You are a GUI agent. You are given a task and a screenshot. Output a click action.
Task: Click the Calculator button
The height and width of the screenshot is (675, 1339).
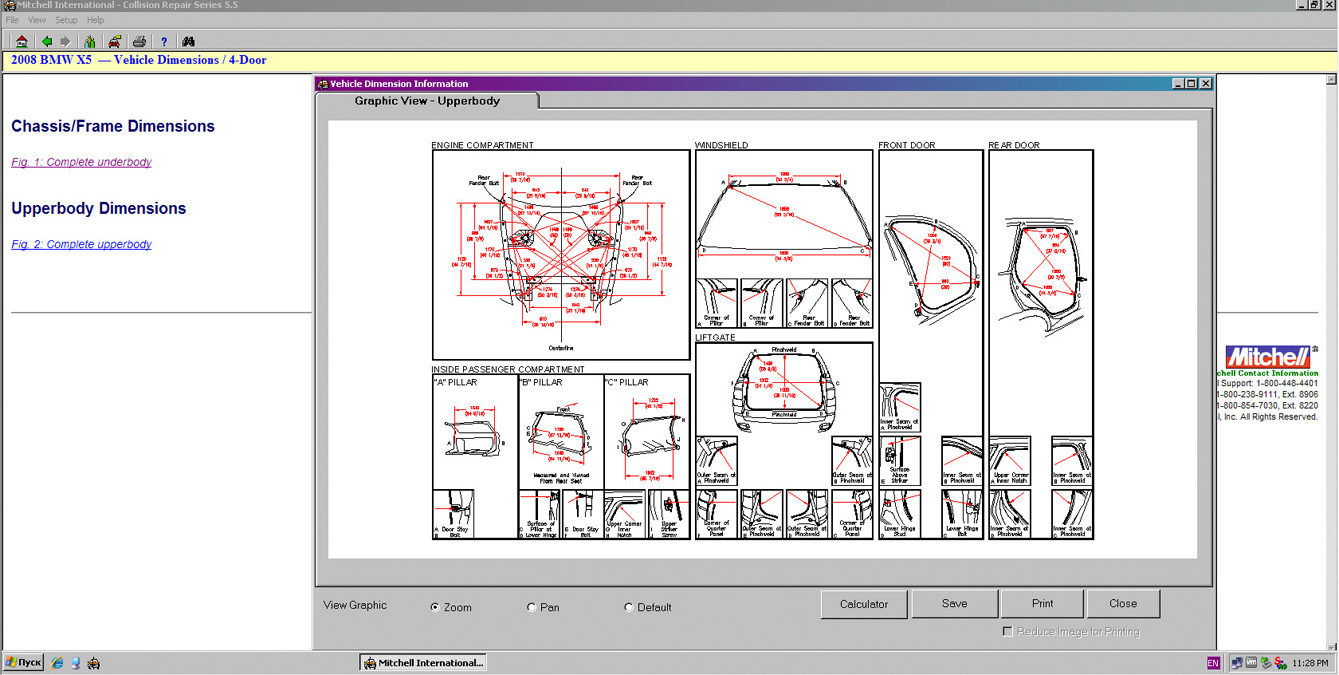(x=863, y=604)
